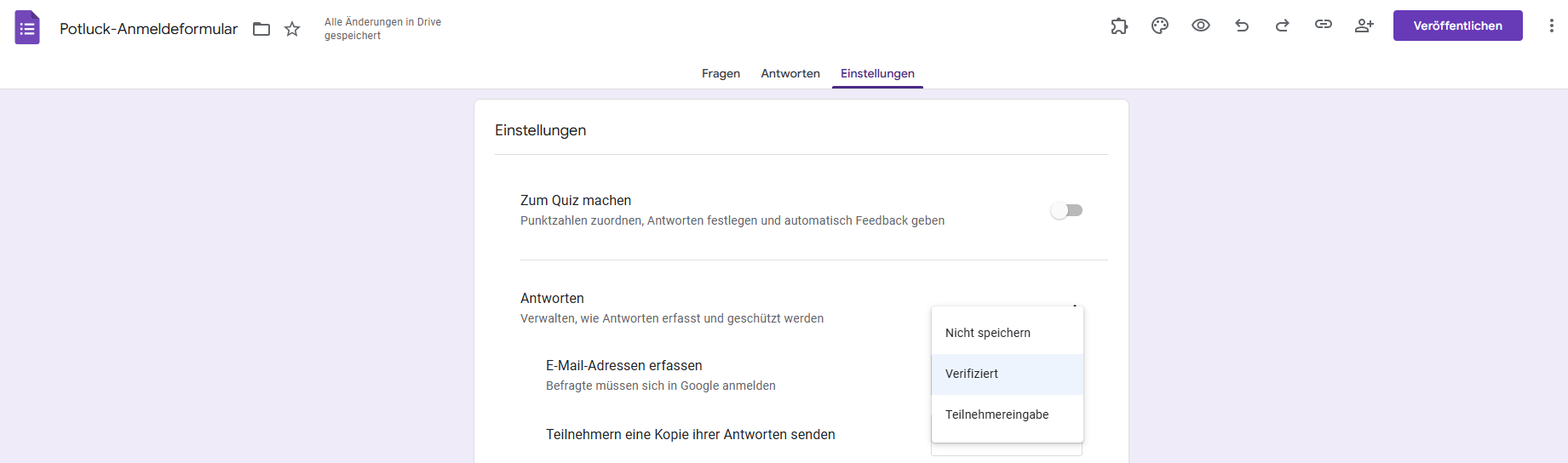
Task: Undo the last change
Action: 1242,26
